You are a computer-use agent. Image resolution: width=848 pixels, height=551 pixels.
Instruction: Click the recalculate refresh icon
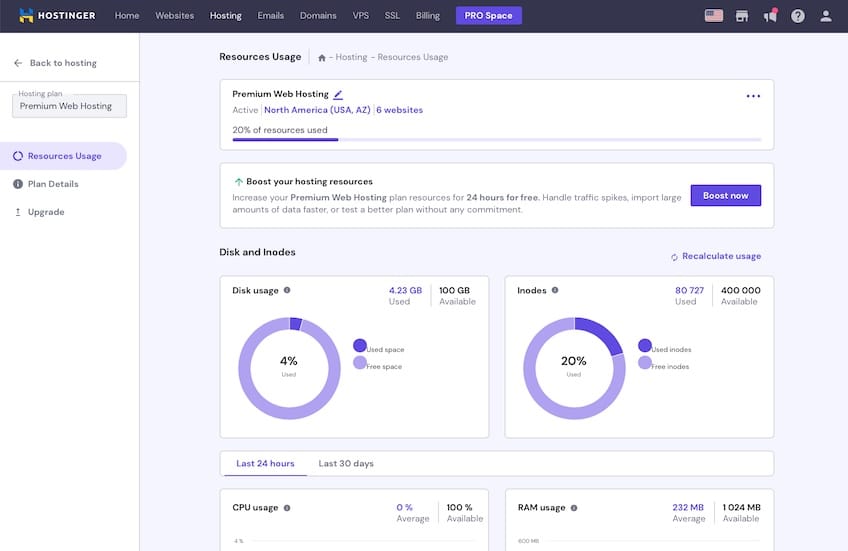(674, 257)
